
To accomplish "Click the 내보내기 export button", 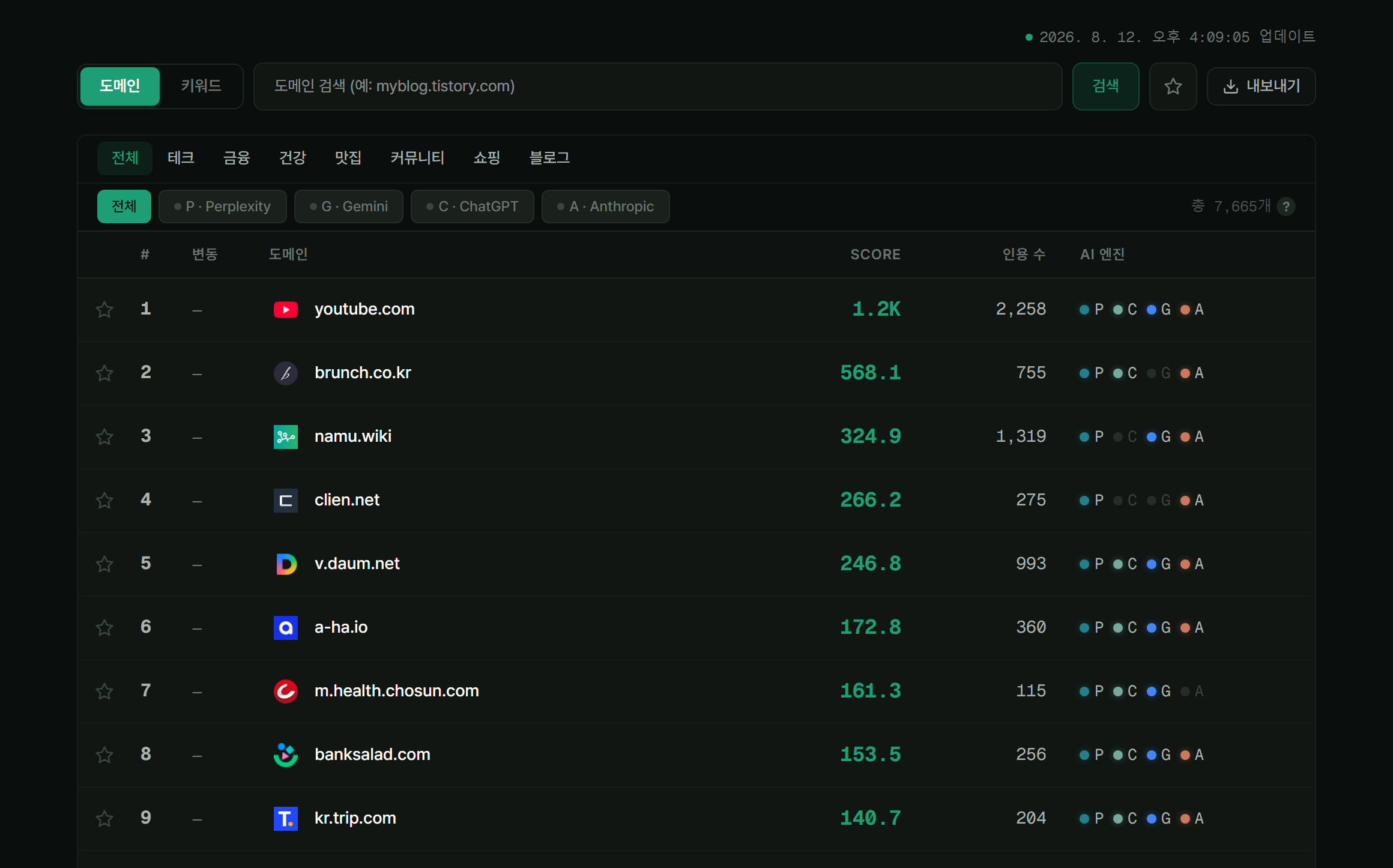I will click(x=1262, y=86).
